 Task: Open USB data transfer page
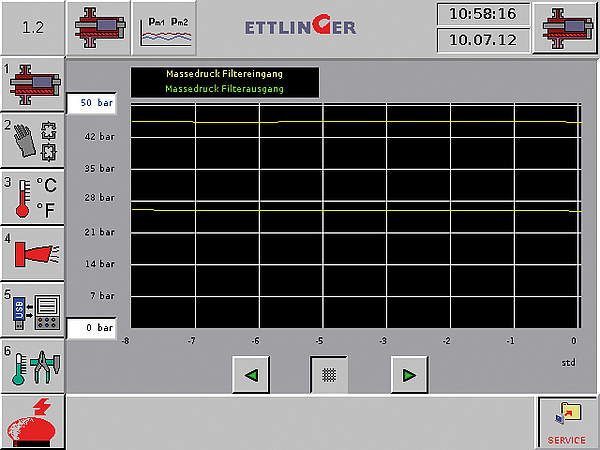pyautogui.click(x=32, y=311)
